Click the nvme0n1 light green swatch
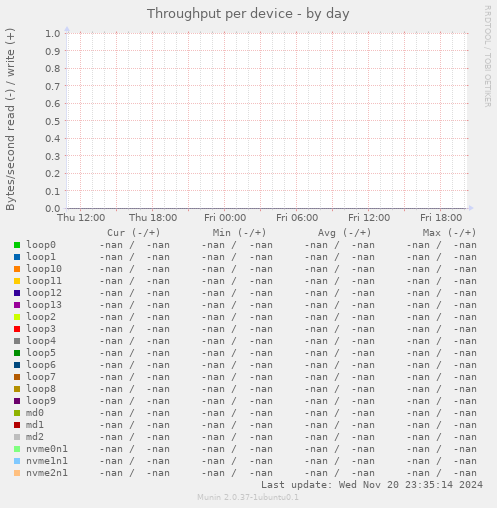This screenshot has width=497, height=508. click(17, 449)
